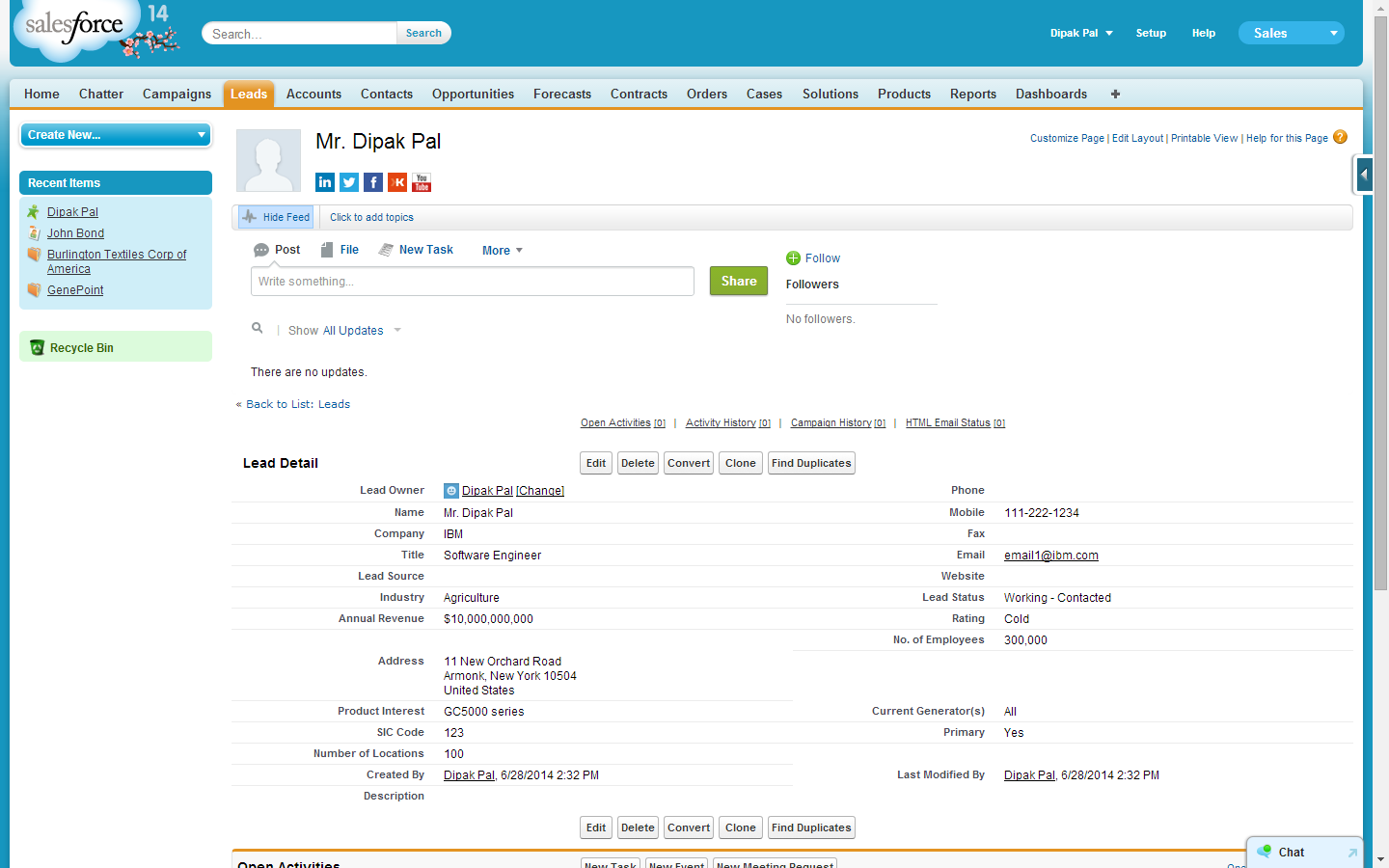Open the Printable View link
Screen dimensions: 1389x868
1204,138
